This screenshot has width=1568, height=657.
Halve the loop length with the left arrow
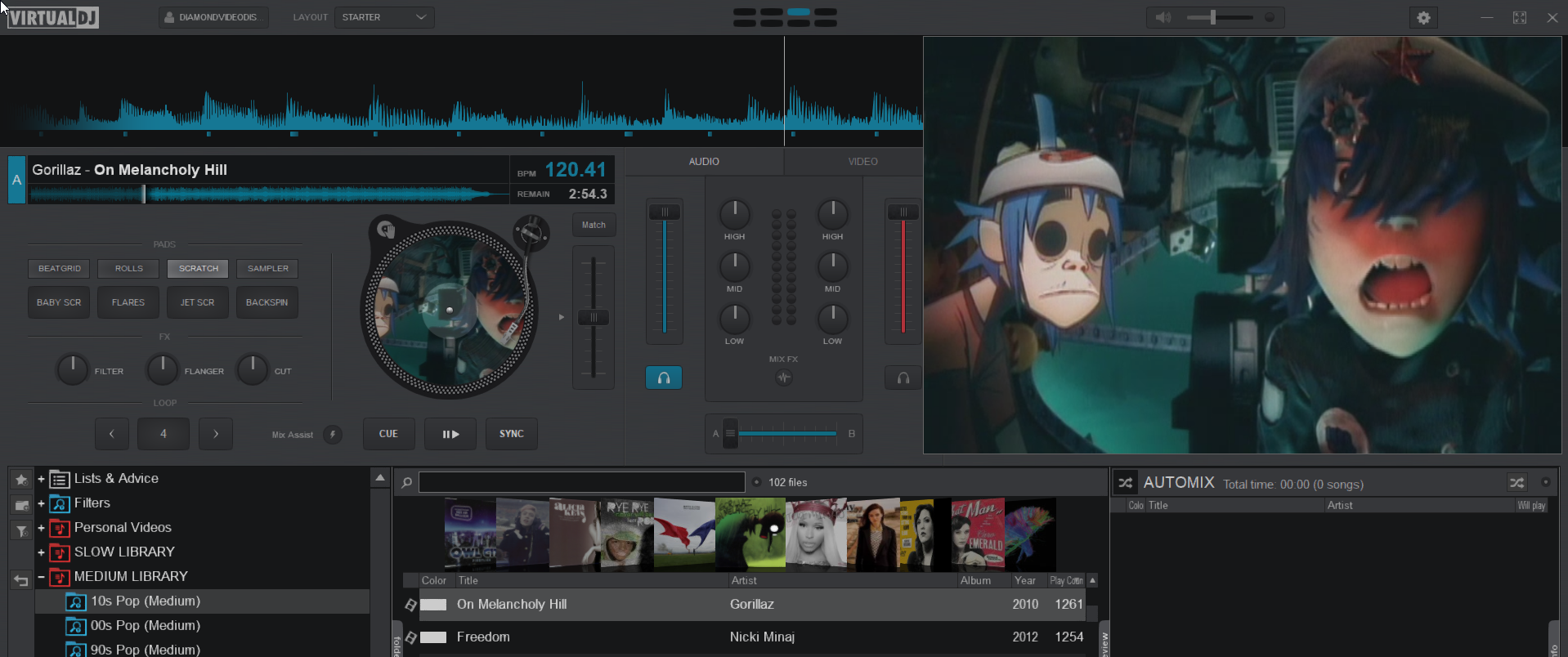112,434
